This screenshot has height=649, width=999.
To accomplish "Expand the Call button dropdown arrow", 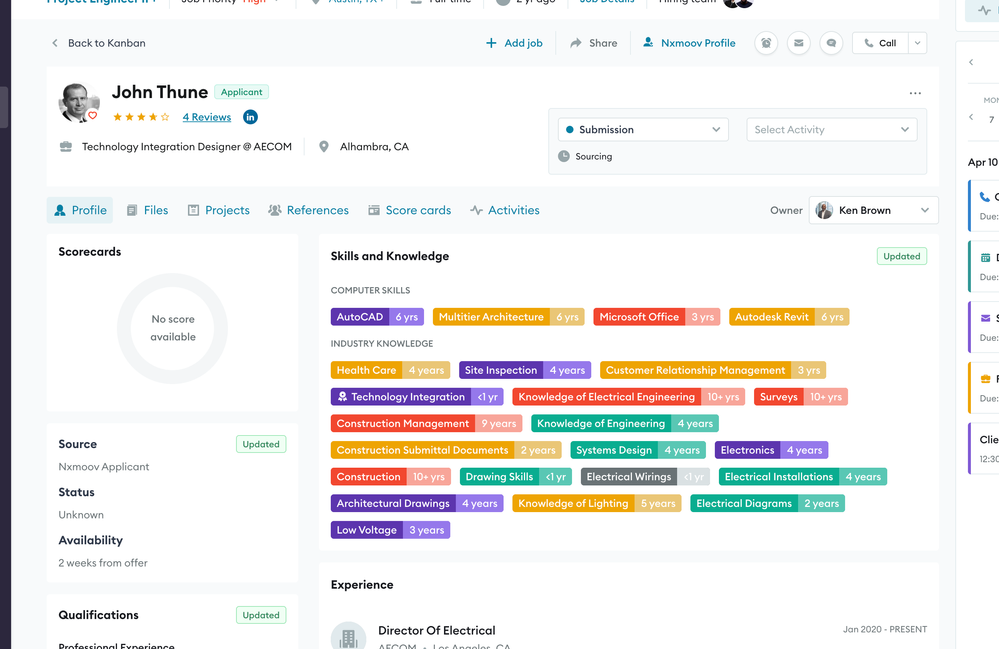I will click(917, 43).
